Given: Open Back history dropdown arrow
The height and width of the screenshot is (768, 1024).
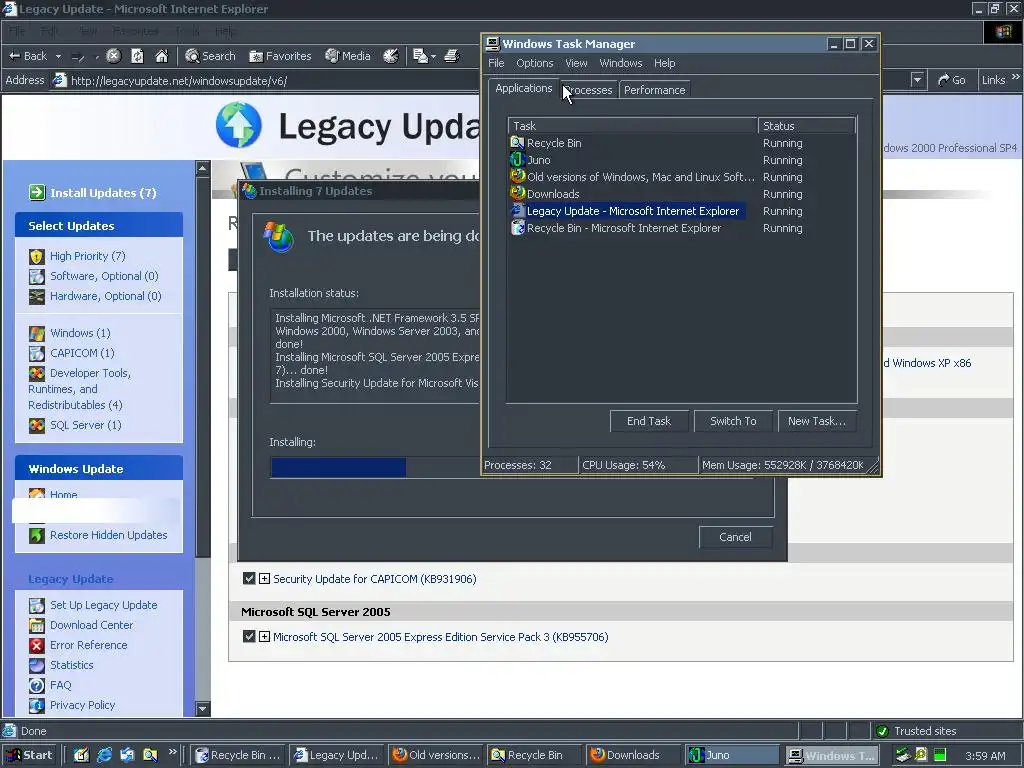Looking at the screenshot, I should click(58, 56).
